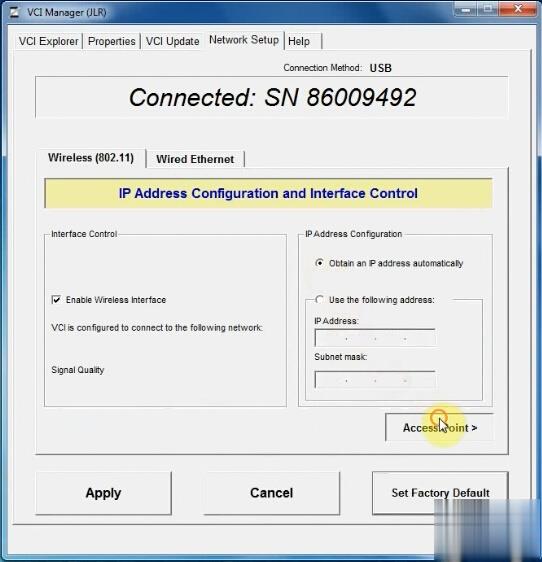Switch to the Wired Ethernet sub-tab
Screen dimensions: 542x562
(x=195, y=159)
